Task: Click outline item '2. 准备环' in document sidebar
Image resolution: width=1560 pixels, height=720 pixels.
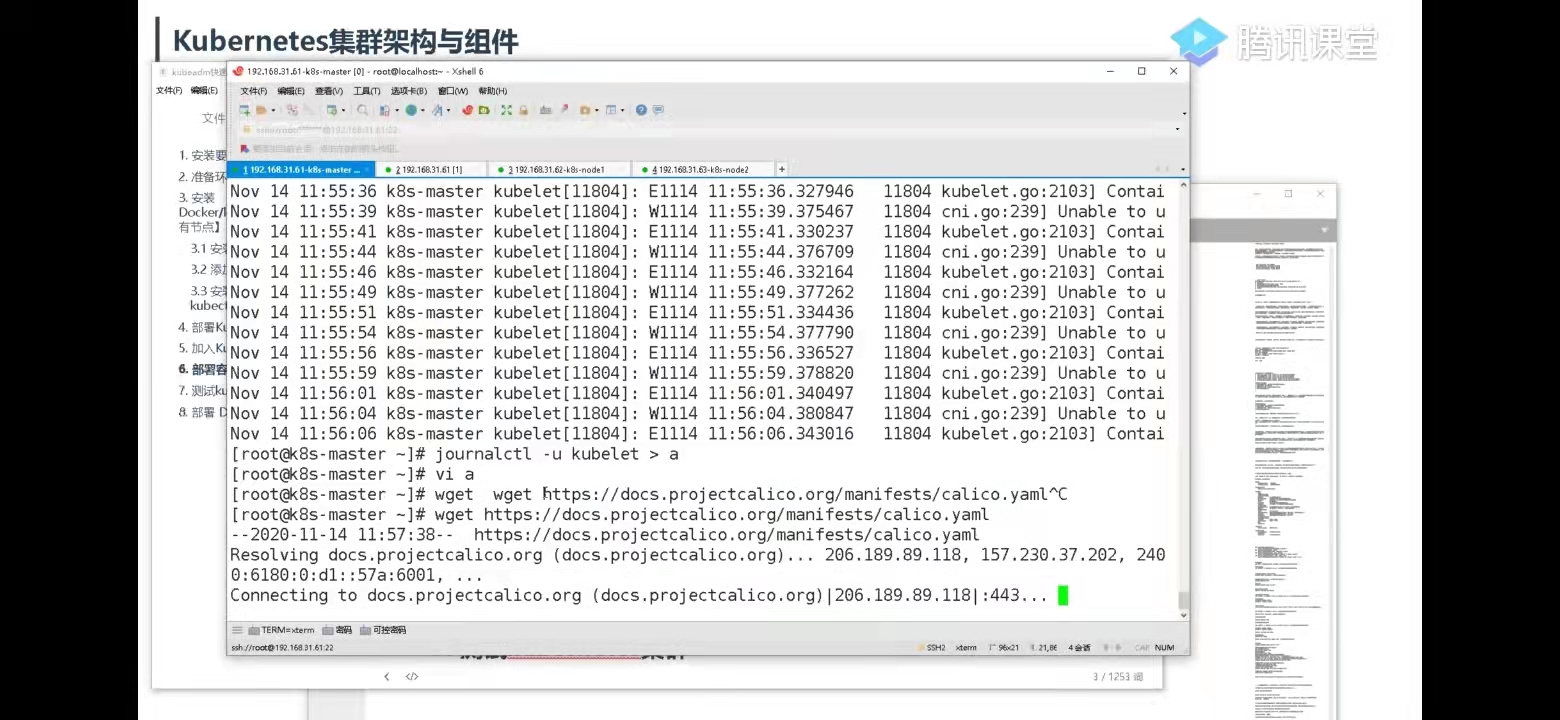Action: click(x=202, y=177)
